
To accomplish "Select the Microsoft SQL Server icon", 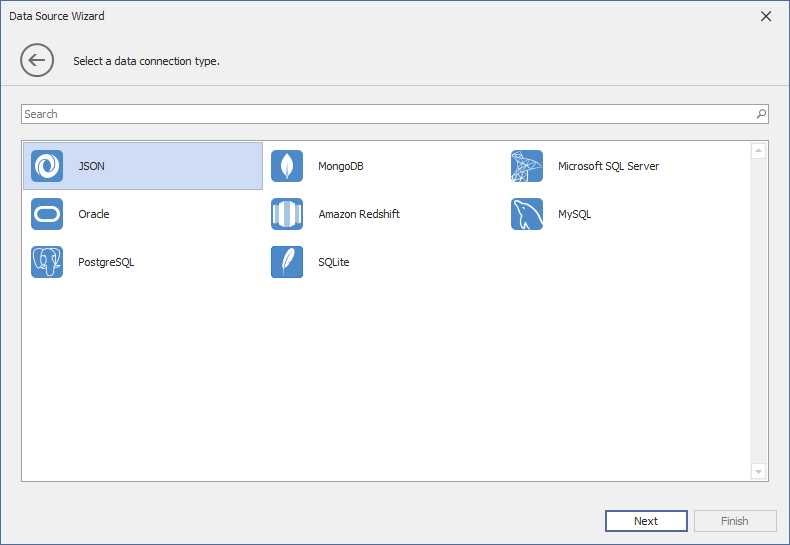I will pos(526,166).
